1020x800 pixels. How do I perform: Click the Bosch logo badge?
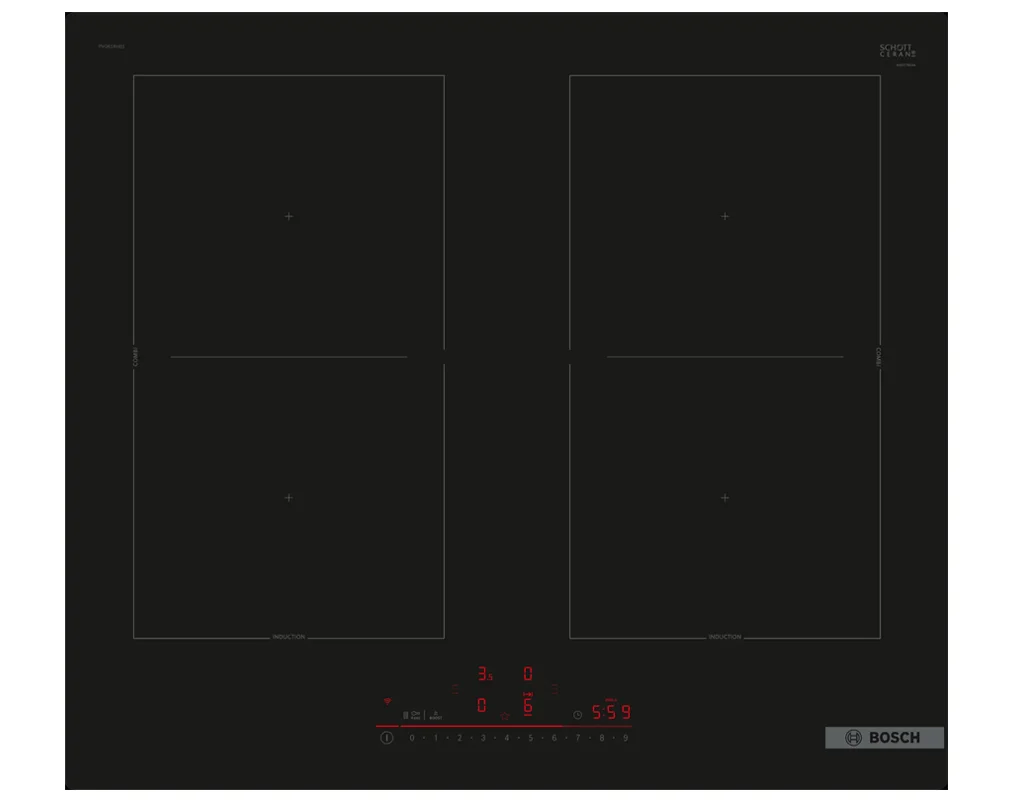point(884,738)
